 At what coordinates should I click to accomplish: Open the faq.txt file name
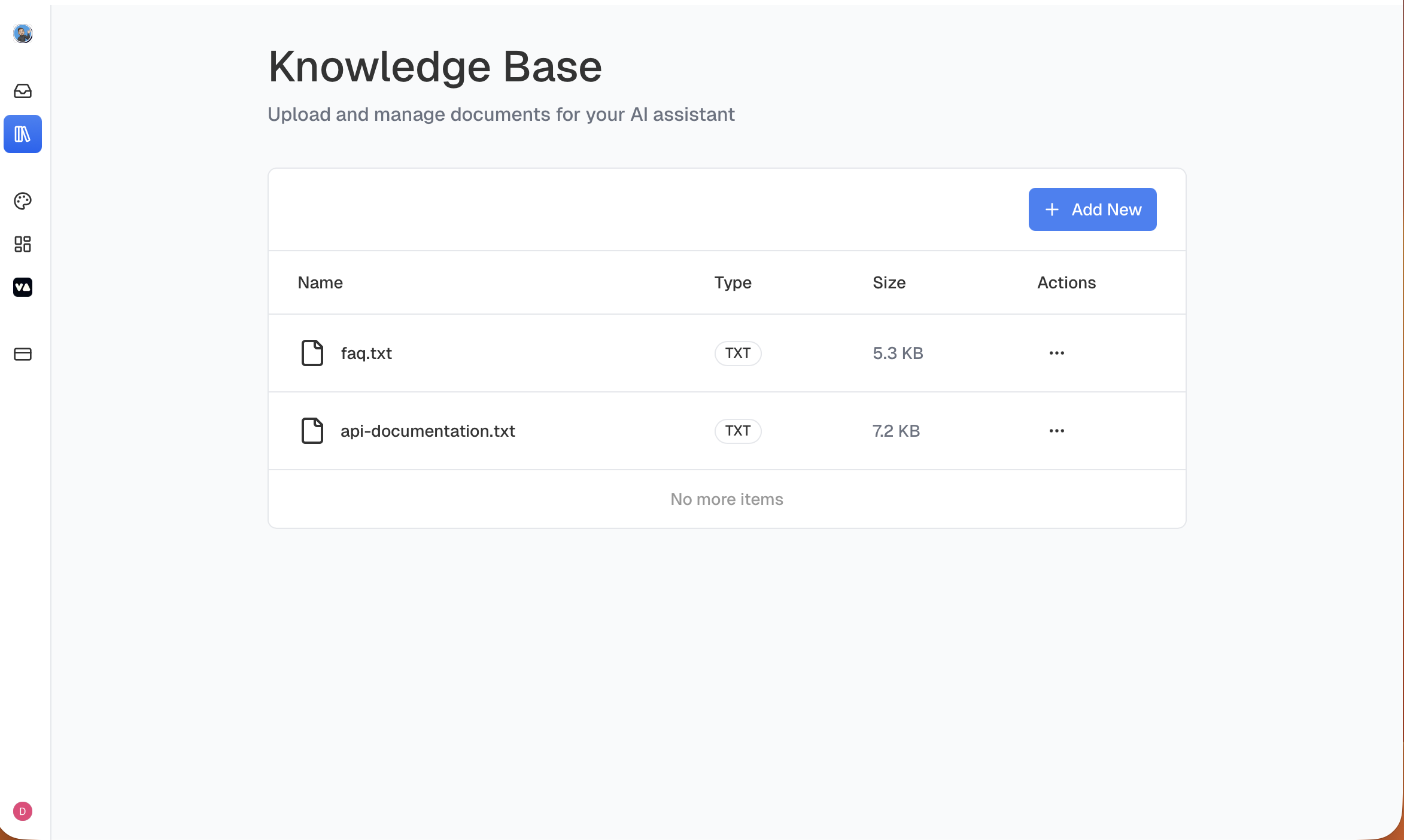[366, 353]
